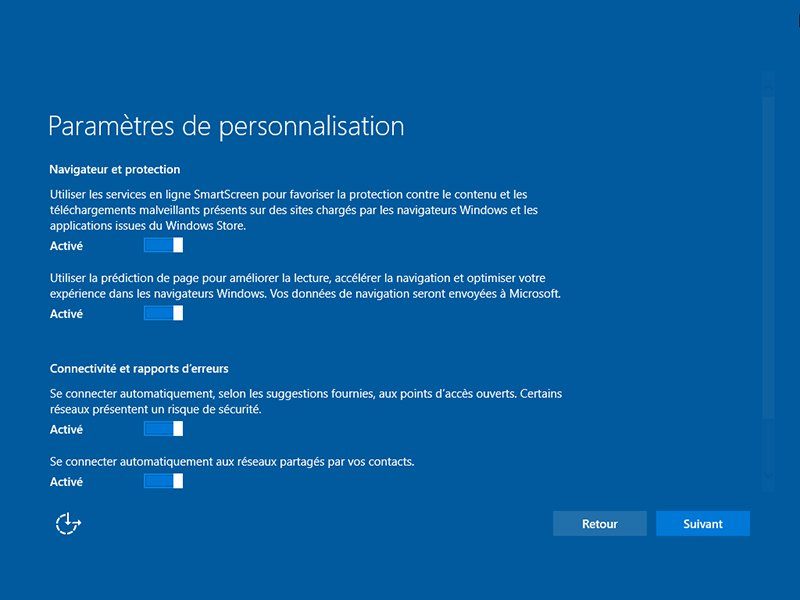Continue with the Suivant button
800x600 pixels.
tap(703, 523)
